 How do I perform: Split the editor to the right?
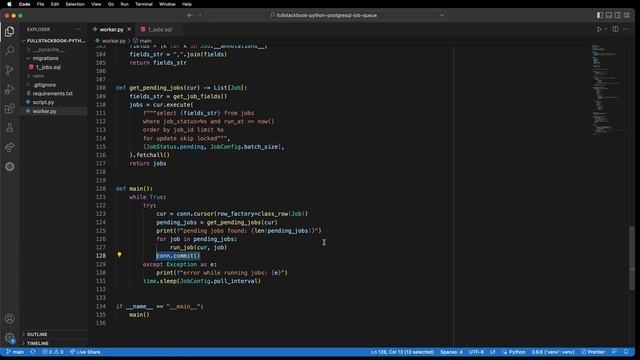615,29
